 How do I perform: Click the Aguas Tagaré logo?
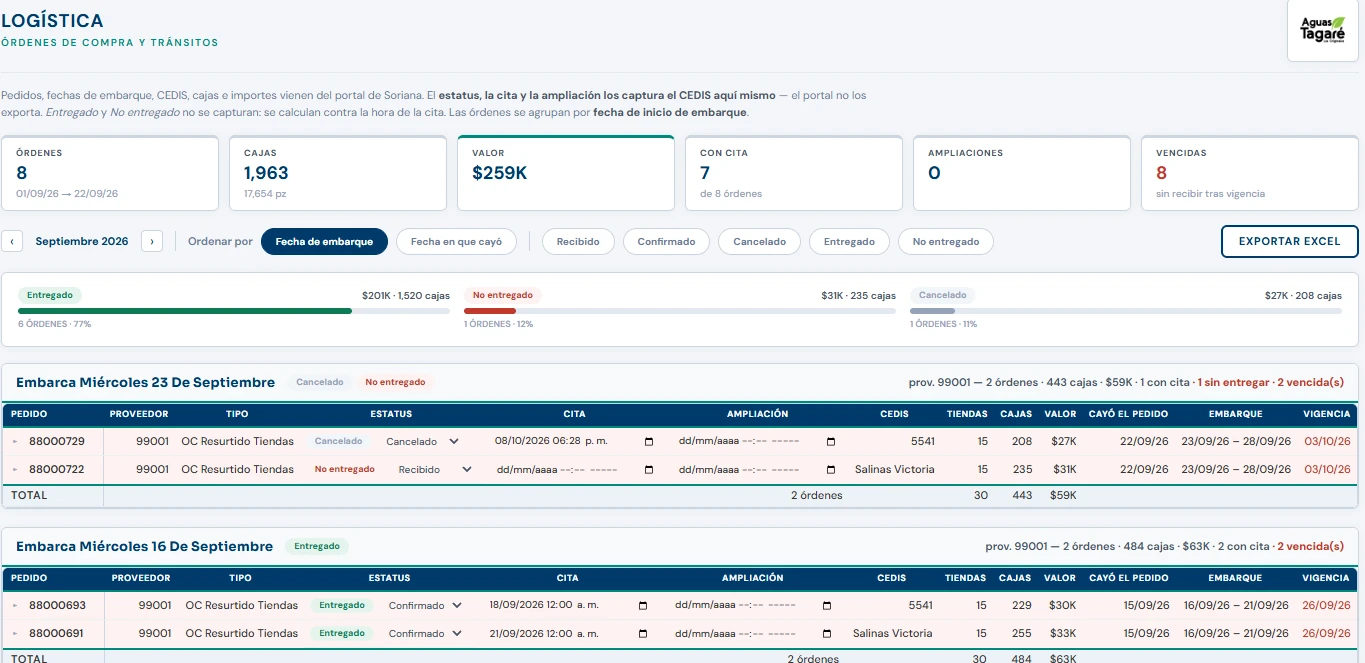pyautogui.click(x=1322, y=31)
